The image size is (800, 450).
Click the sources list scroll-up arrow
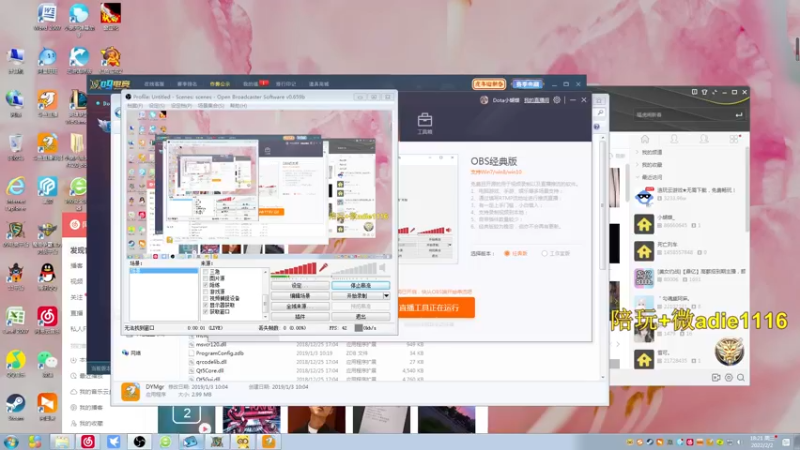pos(265,272)
